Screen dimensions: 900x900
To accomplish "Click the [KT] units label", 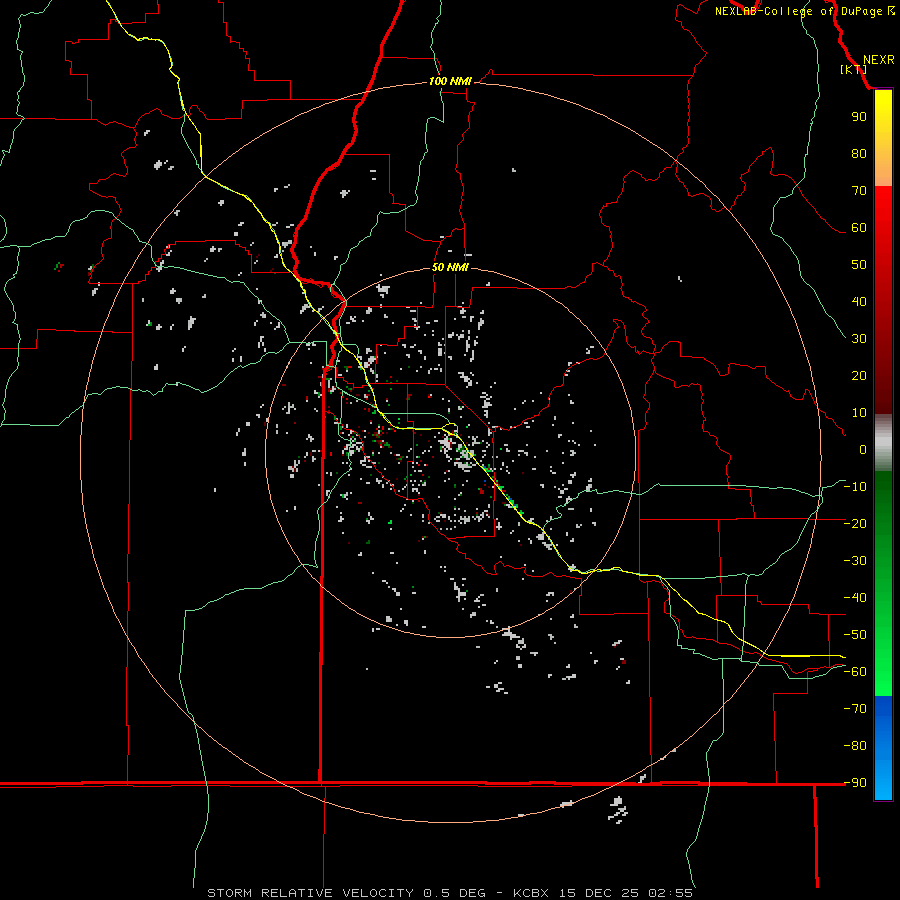I will coord(854,69).
